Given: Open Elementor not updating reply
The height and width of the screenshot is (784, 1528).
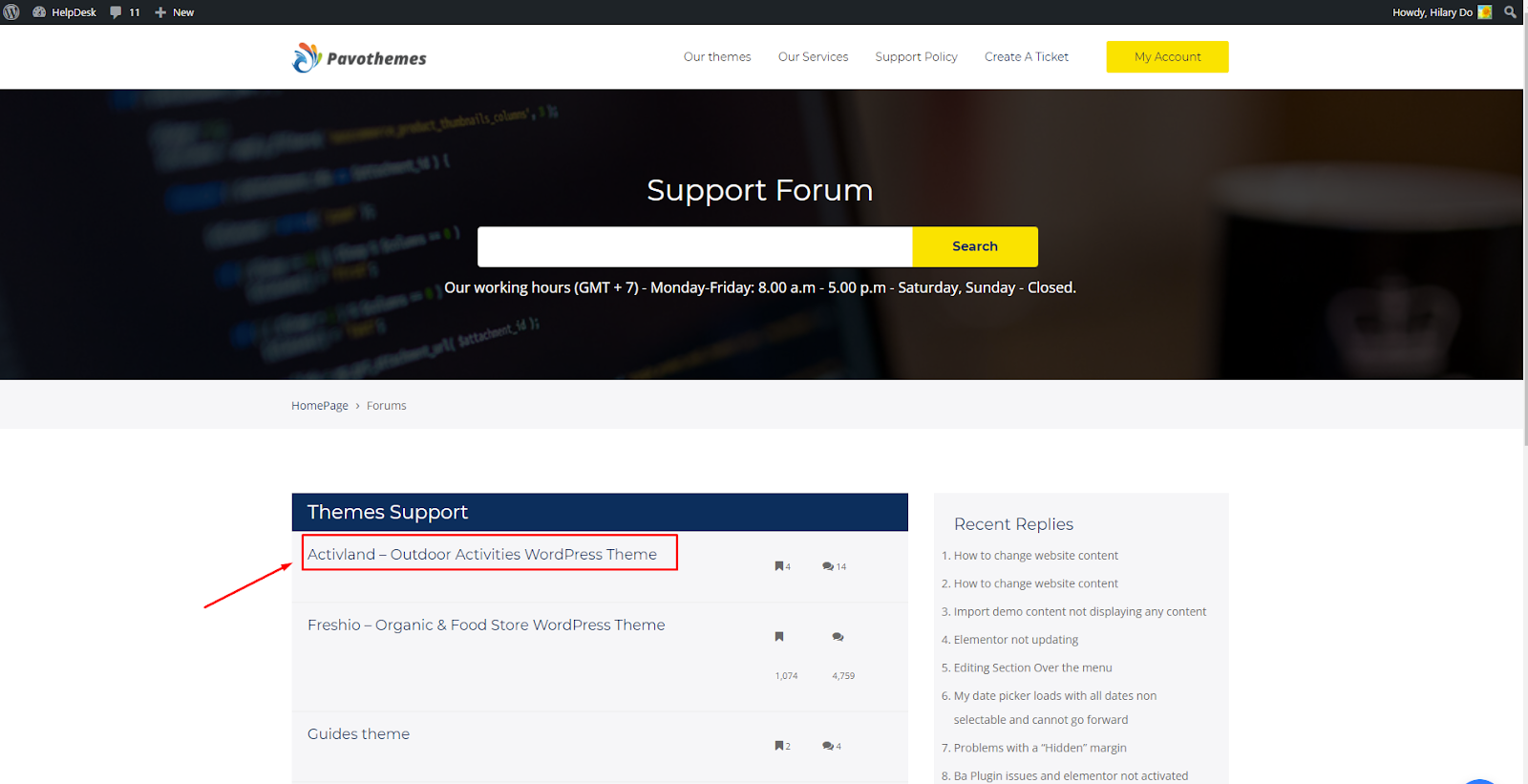Looking at the screenshot, I should (1016, 640).
